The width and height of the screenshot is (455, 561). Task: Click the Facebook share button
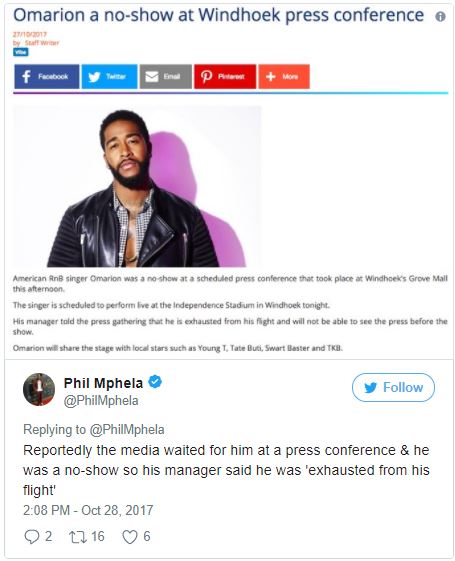[47, 77]
